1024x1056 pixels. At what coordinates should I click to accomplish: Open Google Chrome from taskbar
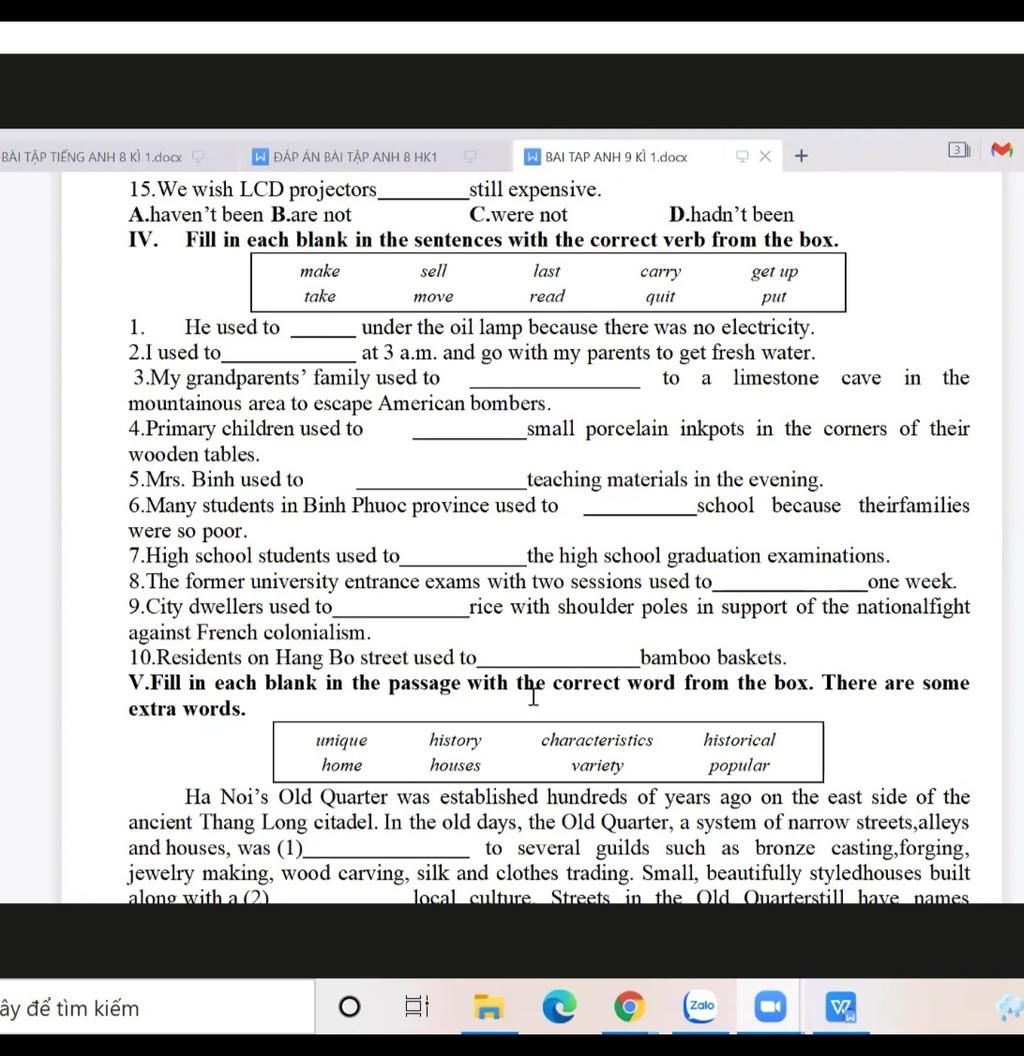[x=629, y=1007]
